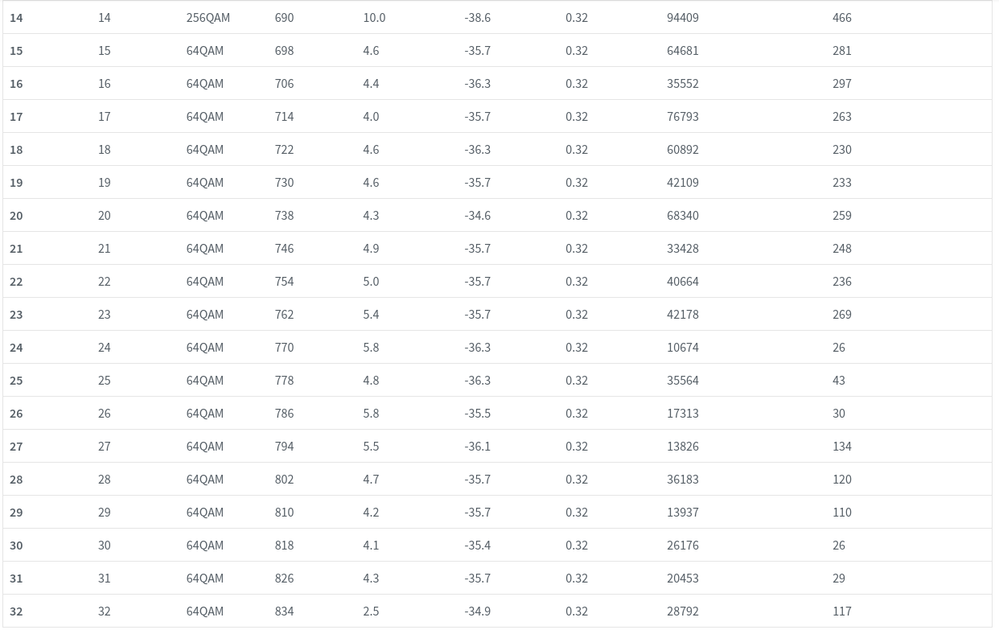This screenshot has width=999, height=635.
Task: Click the 94409 counter value
Action: pos(683,18)
